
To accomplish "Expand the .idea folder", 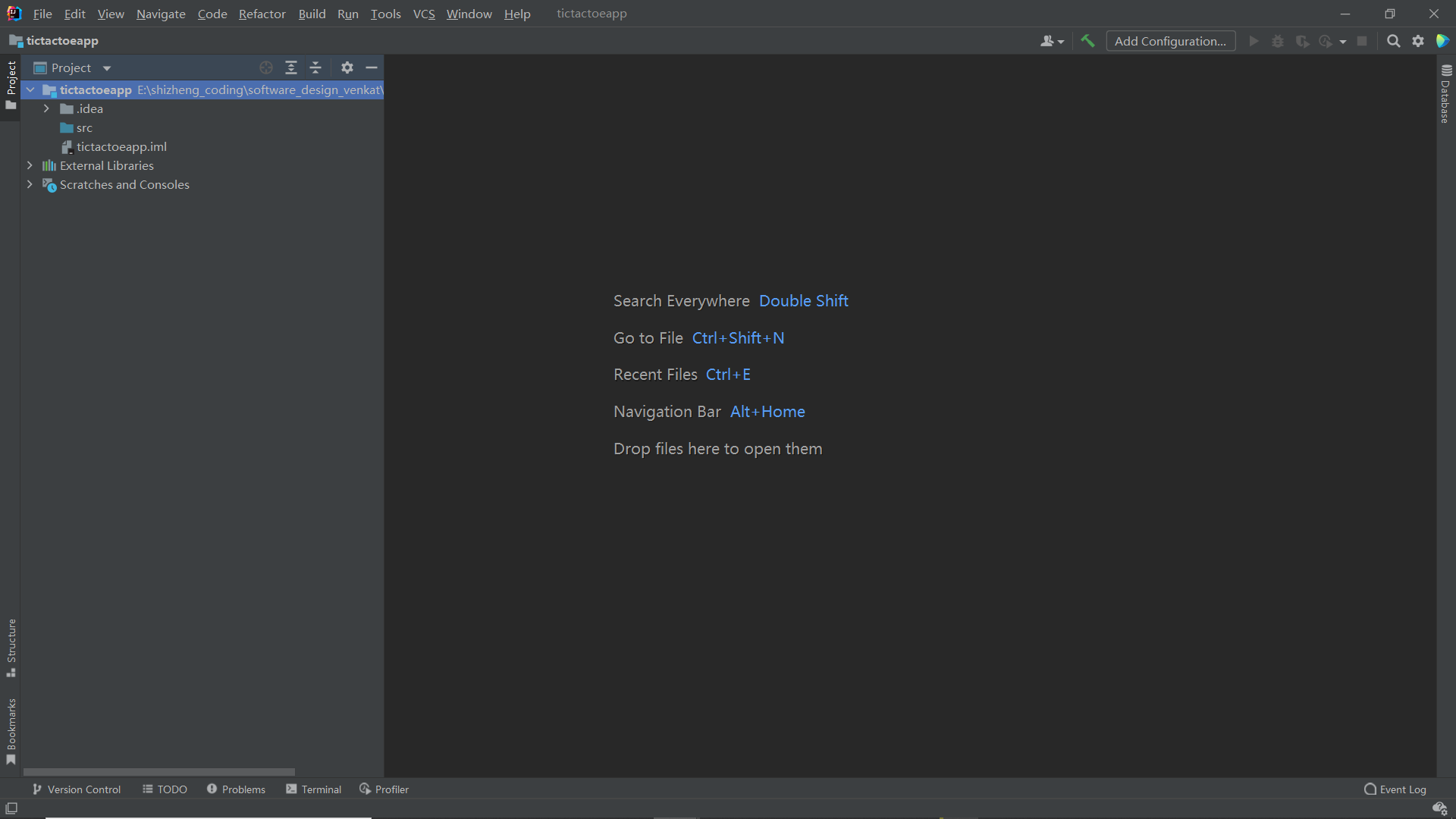I will (46, 108).
